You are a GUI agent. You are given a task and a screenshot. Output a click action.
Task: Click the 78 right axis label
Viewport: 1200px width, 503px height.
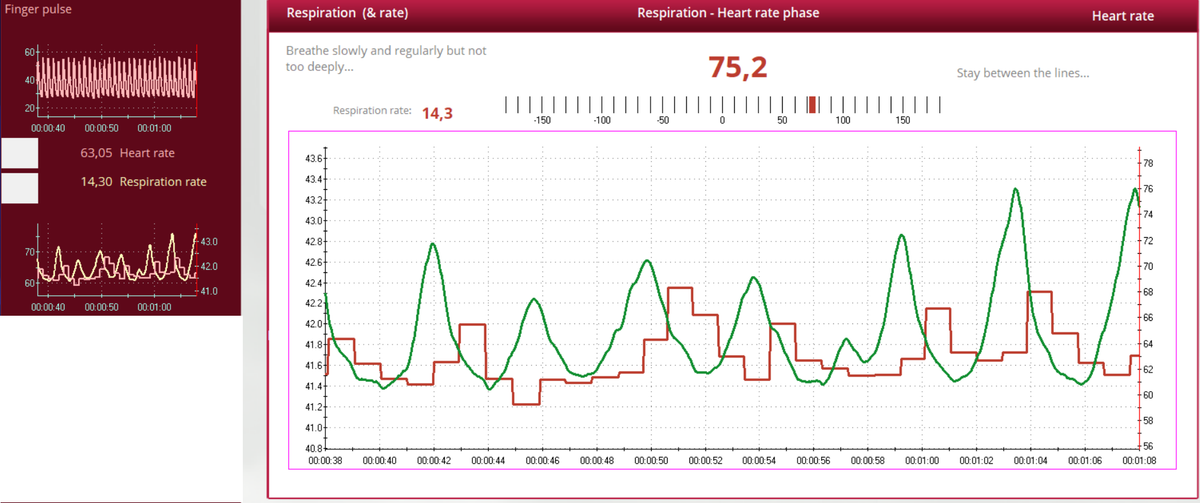[1148, 162]
